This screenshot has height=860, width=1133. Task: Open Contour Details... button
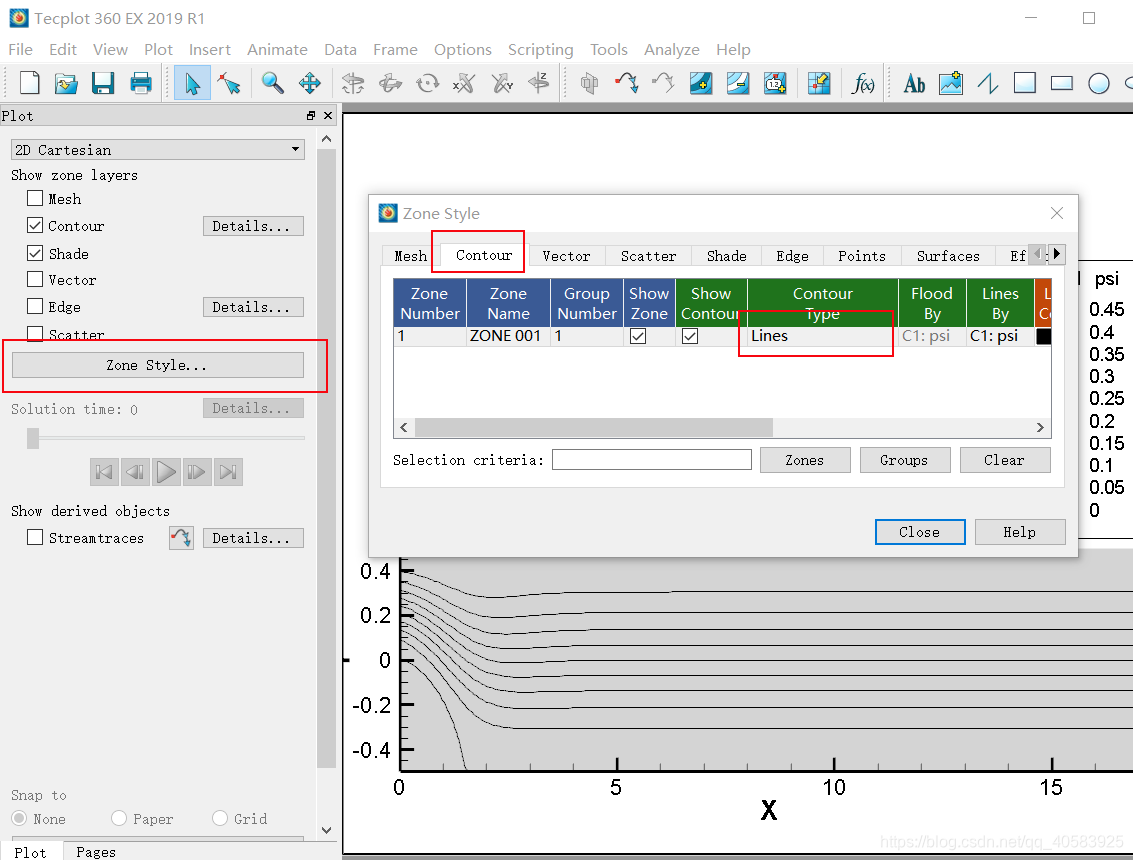coord(253,226)
